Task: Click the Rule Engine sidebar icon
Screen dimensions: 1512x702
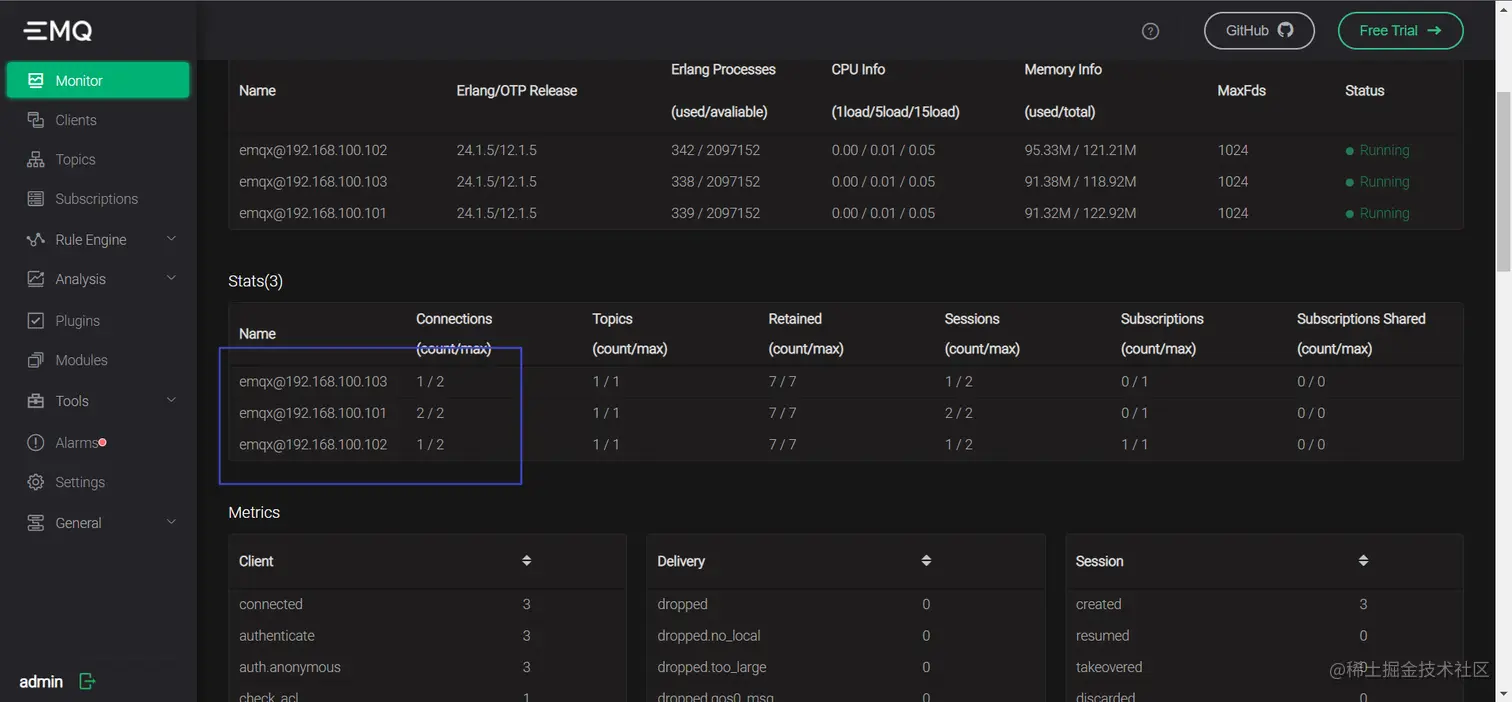Action: [x=36, y=240]
